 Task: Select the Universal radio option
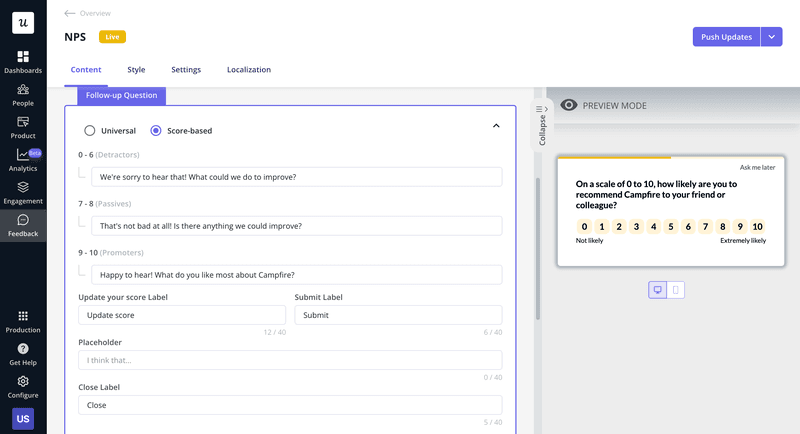(90, 130)
